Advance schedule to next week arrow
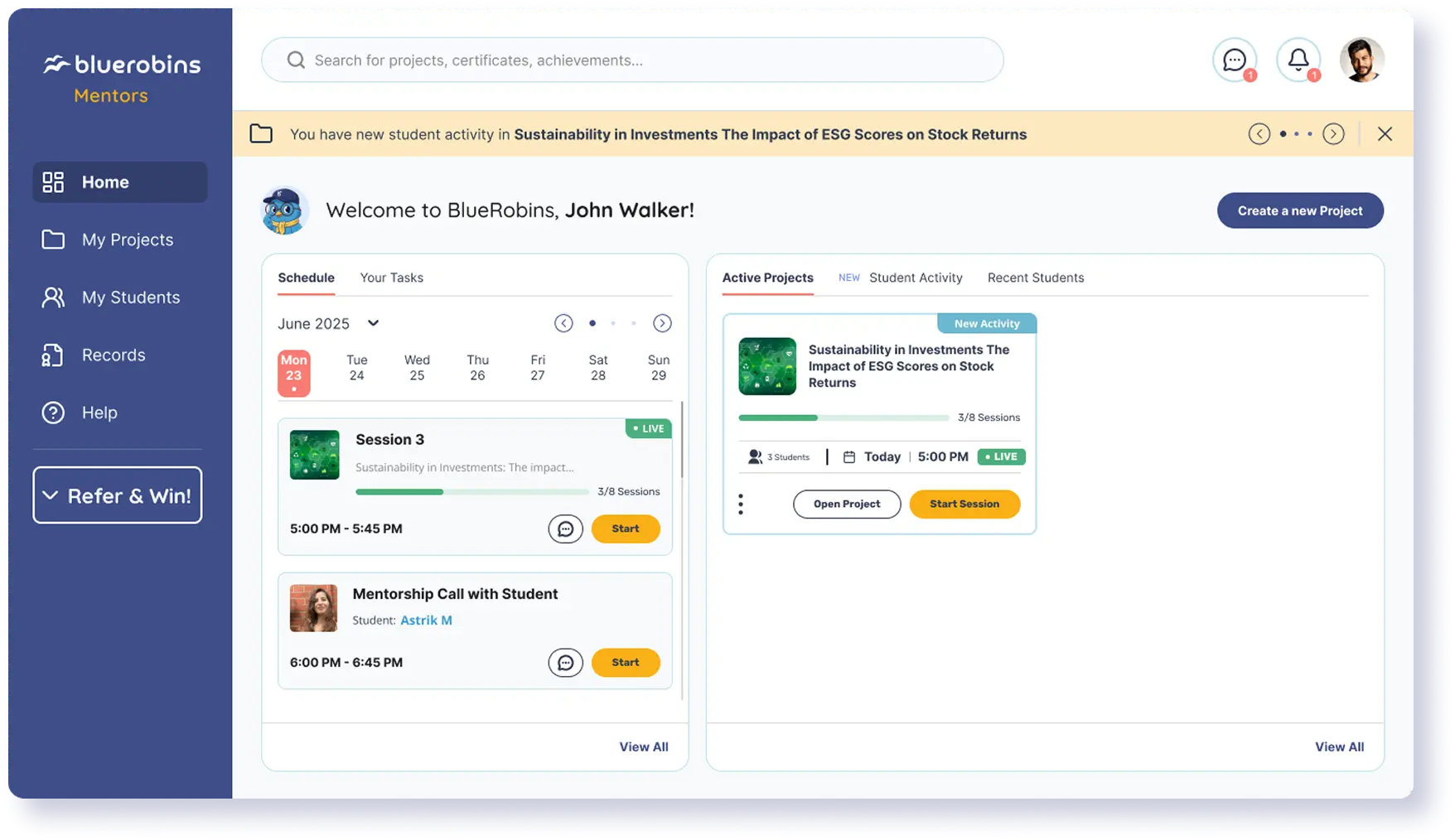The width and height of the screenshot is (1455, 840). pos(662,323)
